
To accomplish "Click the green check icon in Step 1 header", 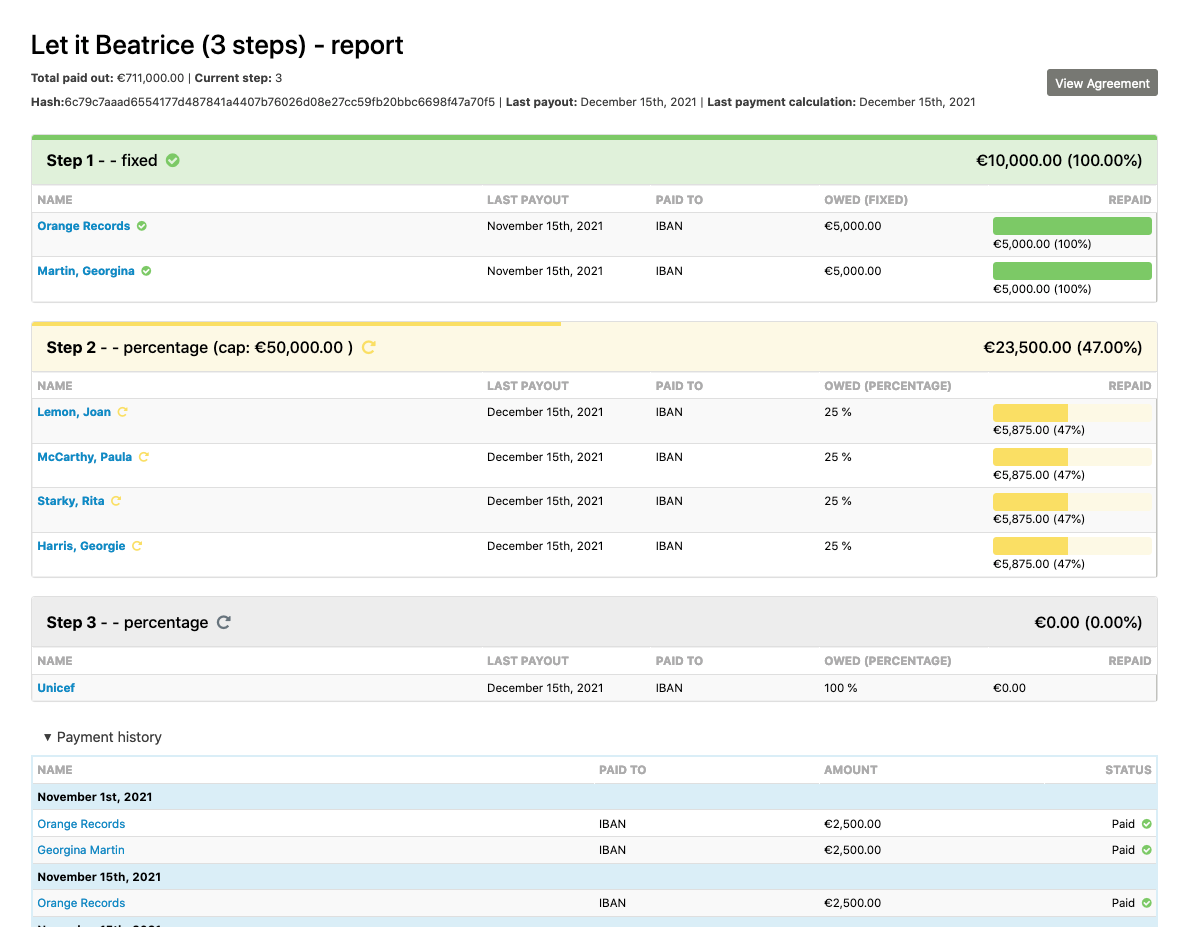I will pos(171,160).
